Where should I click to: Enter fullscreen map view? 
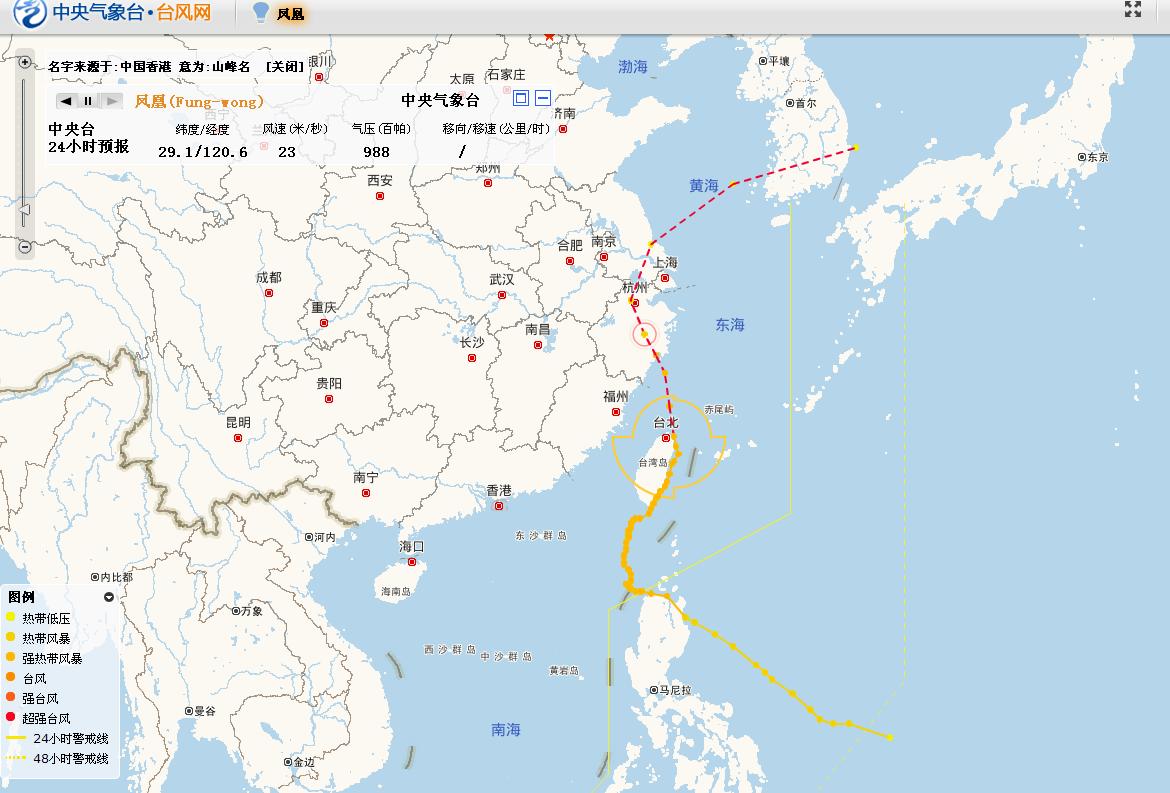point(1133,10)
